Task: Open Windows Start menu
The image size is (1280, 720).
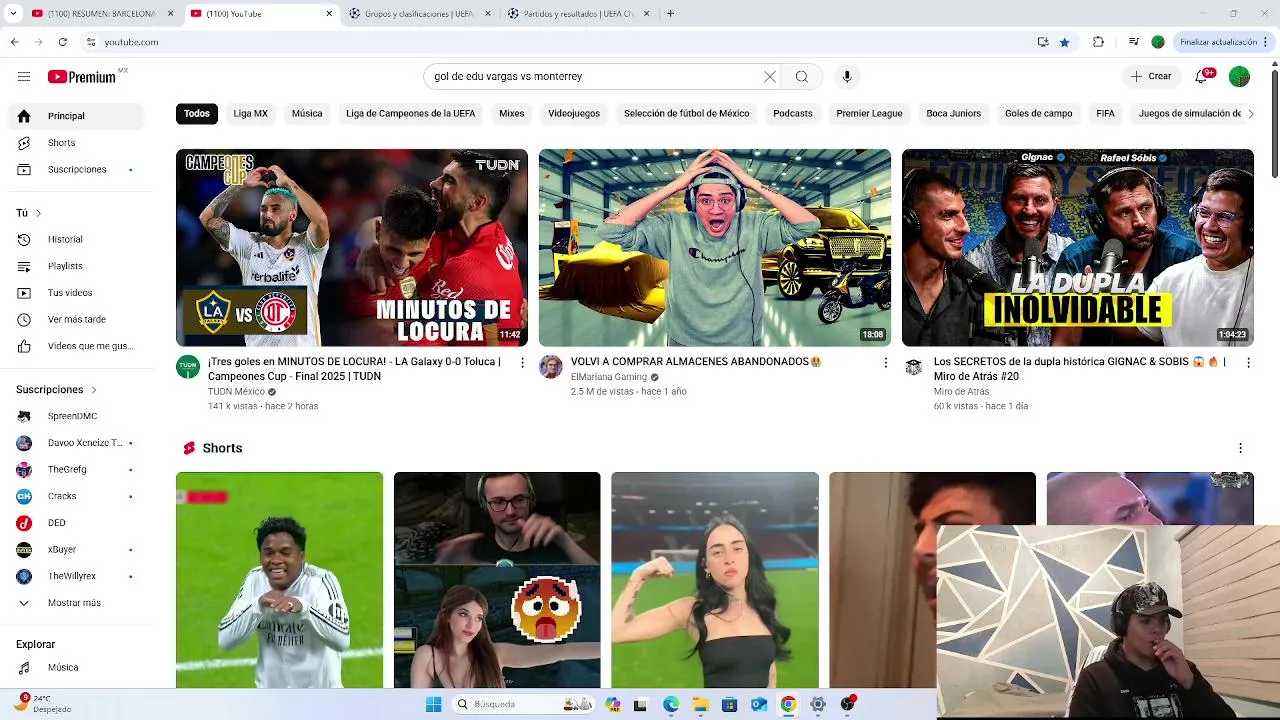Action: [x=433, y=705]
